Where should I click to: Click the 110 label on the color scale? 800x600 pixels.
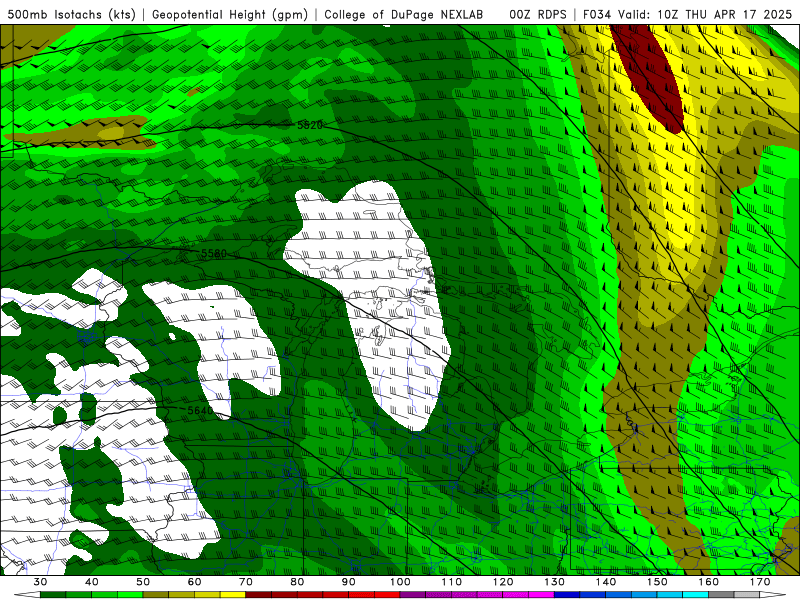pos(452,582)
